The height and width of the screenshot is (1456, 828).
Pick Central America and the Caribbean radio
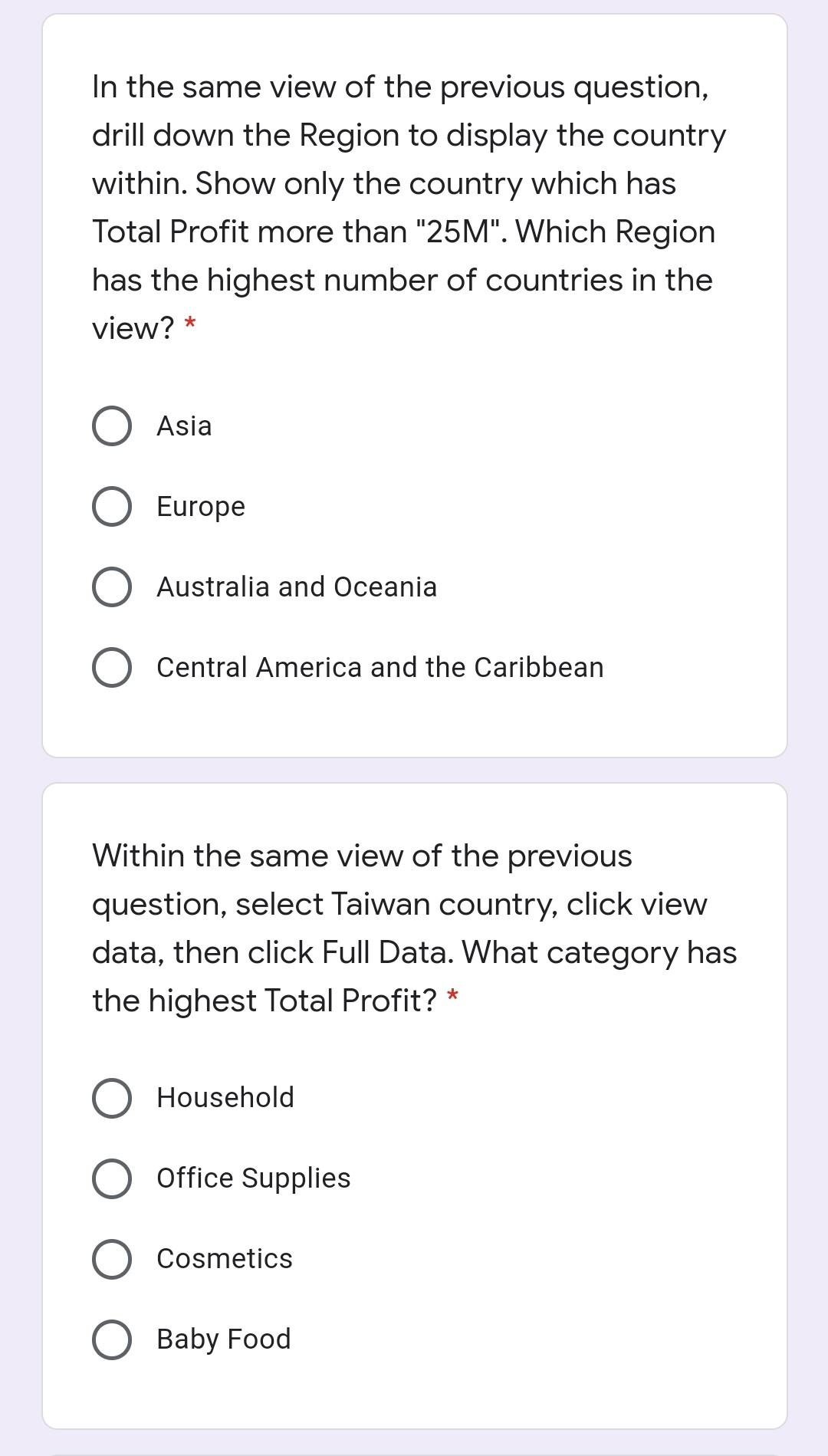(x=112, y=668)
